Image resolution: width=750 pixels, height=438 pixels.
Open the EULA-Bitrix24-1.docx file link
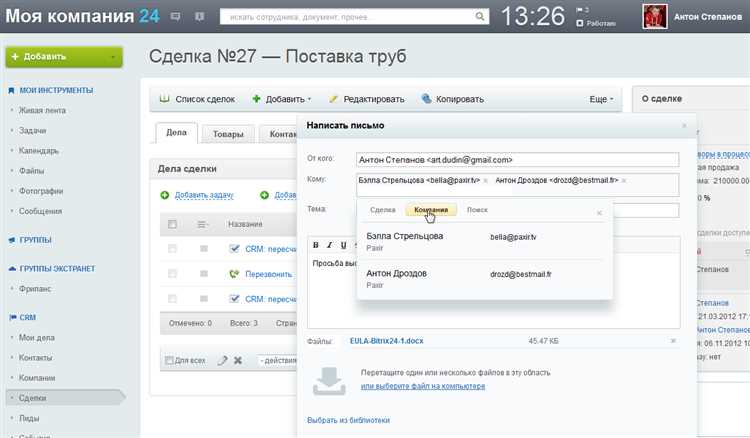(386, 341)
